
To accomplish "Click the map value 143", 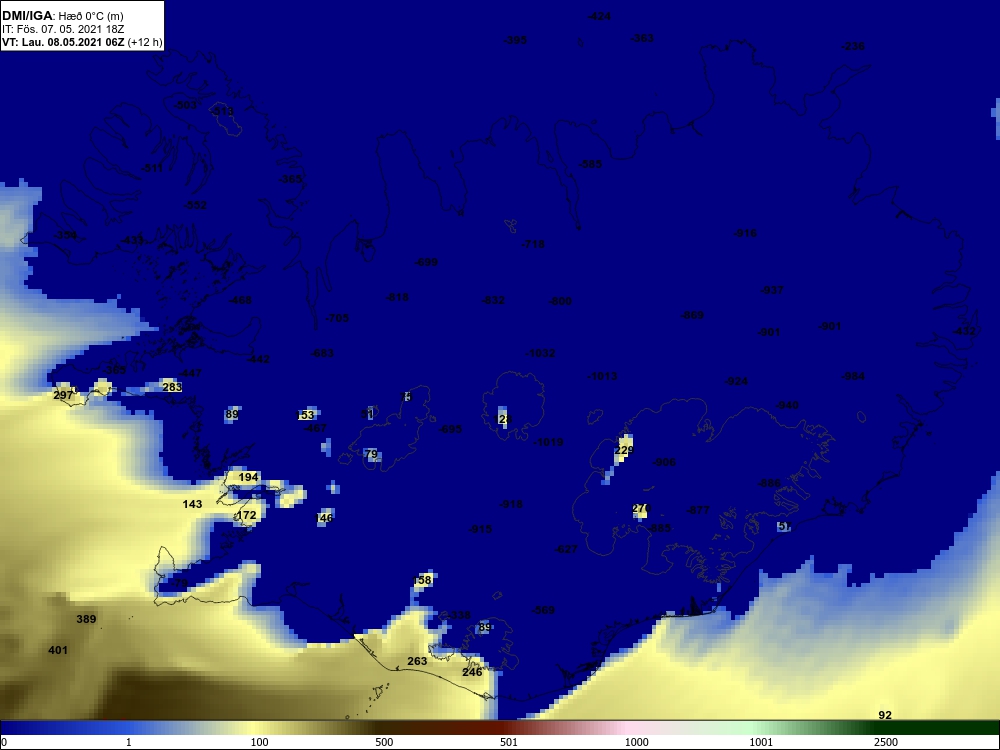I will [x=193, y=504].
